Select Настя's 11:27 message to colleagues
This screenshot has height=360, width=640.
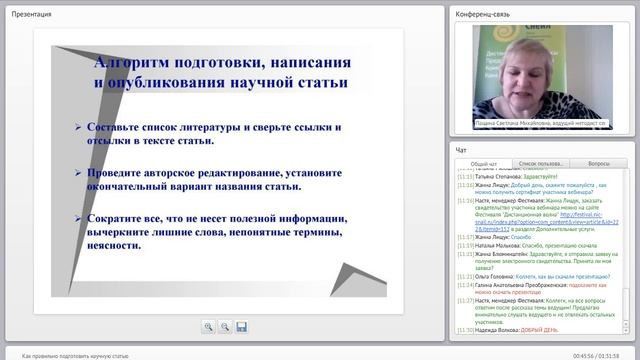click(x=536, y=311)
